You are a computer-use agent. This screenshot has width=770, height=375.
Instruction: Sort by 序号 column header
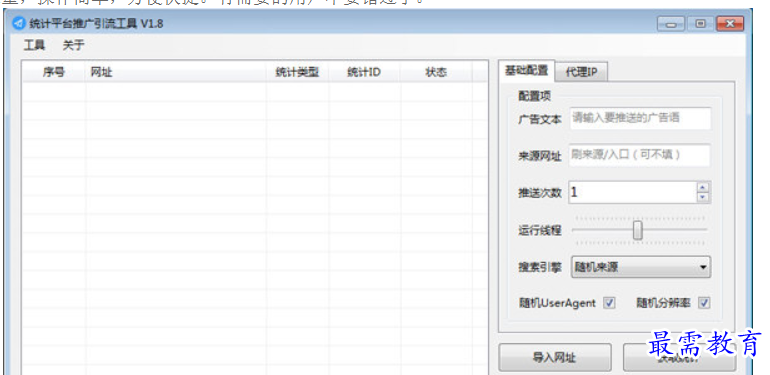coord(54,72)
